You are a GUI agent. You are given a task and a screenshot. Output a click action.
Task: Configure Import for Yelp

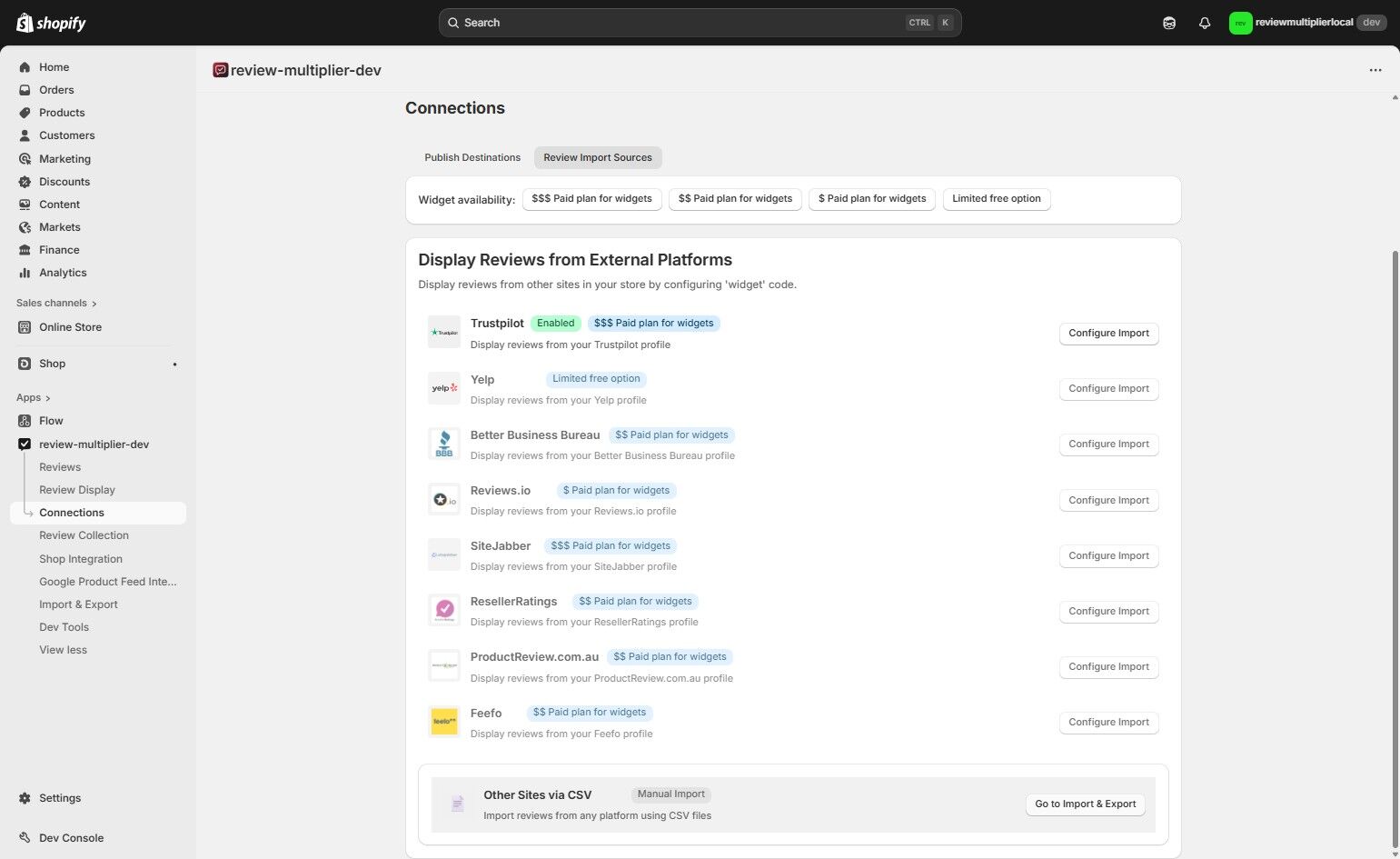[1108, 389]
